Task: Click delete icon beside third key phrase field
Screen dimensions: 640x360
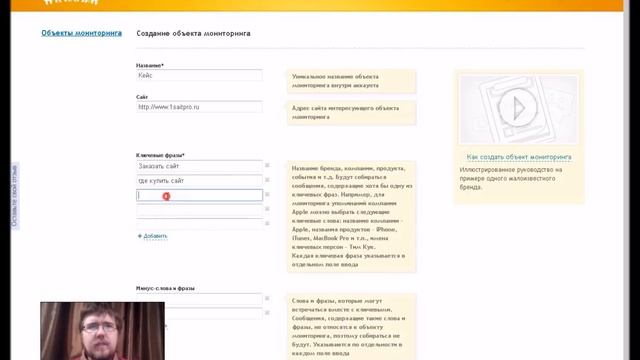Action: click(x=267, y=194)
